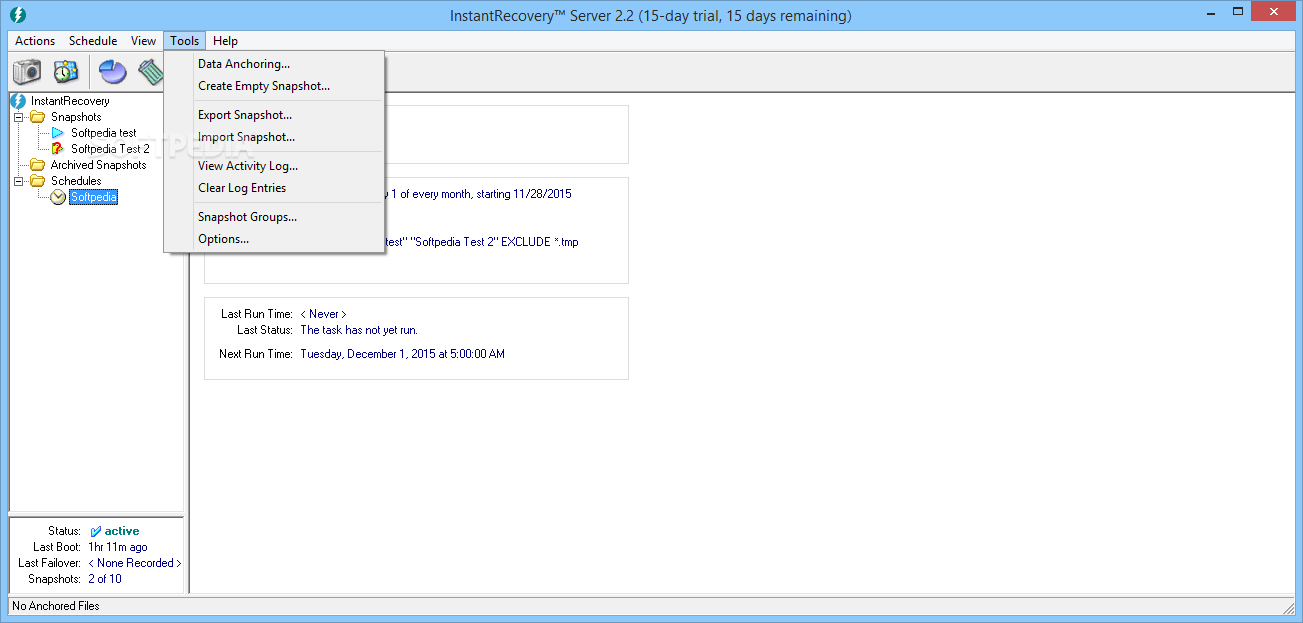The height and width of the screenshot is (623, 1303).
Task: Select Import Snapshot menu entry
Action: click(x=275, y=137)
